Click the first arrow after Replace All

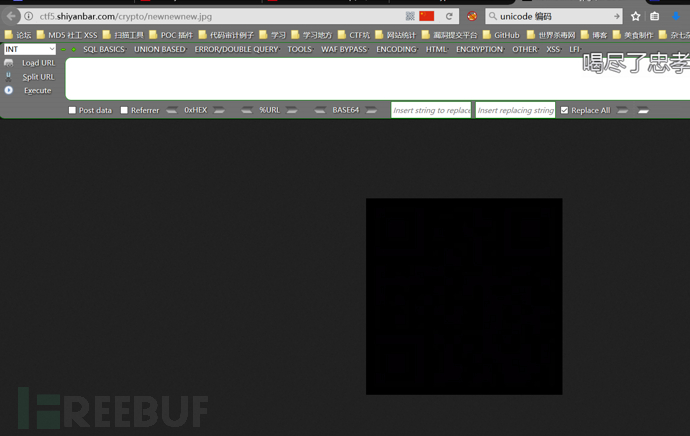[x=622, y=110]
